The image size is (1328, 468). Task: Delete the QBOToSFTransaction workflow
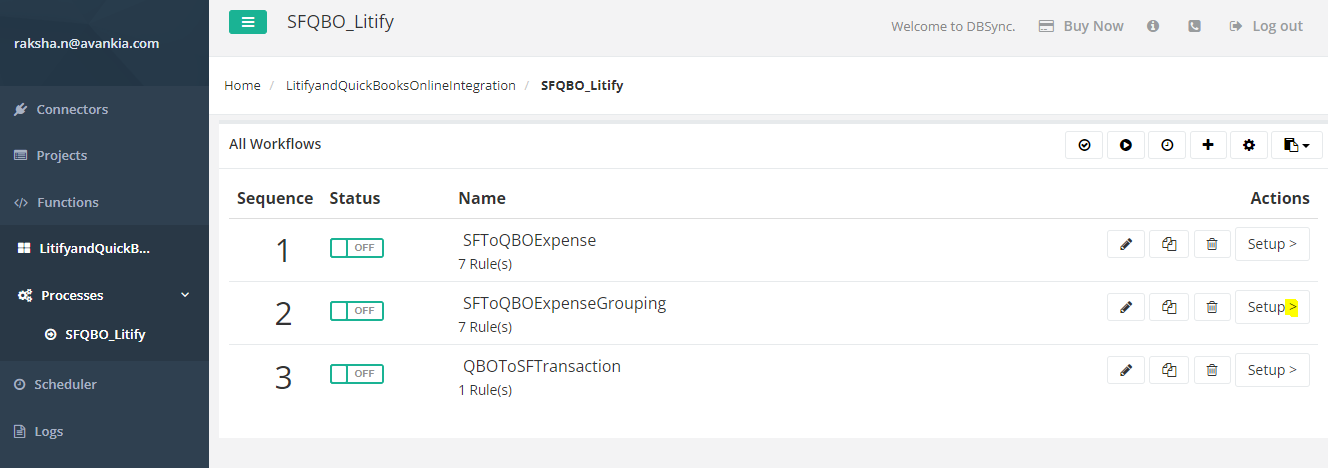tap(1211, 370)
